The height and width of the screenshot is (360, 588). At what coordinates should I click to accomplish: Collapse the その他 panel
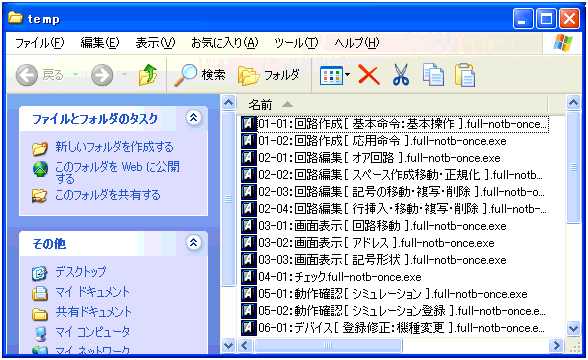click(194, 243)
